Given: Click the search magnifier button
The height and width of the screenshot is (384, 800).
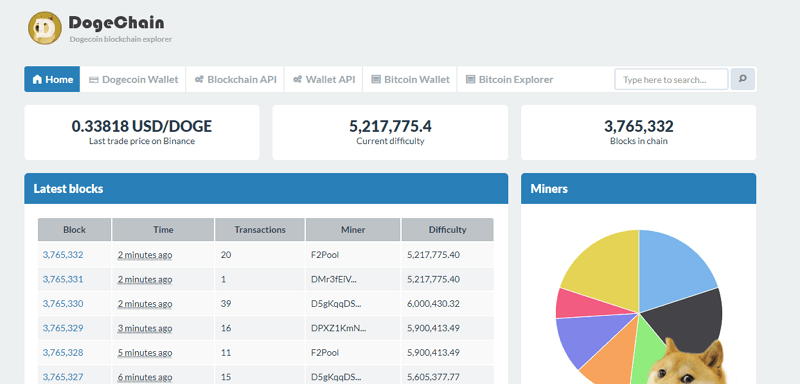Looking at the screenshot, I should 742,79.
